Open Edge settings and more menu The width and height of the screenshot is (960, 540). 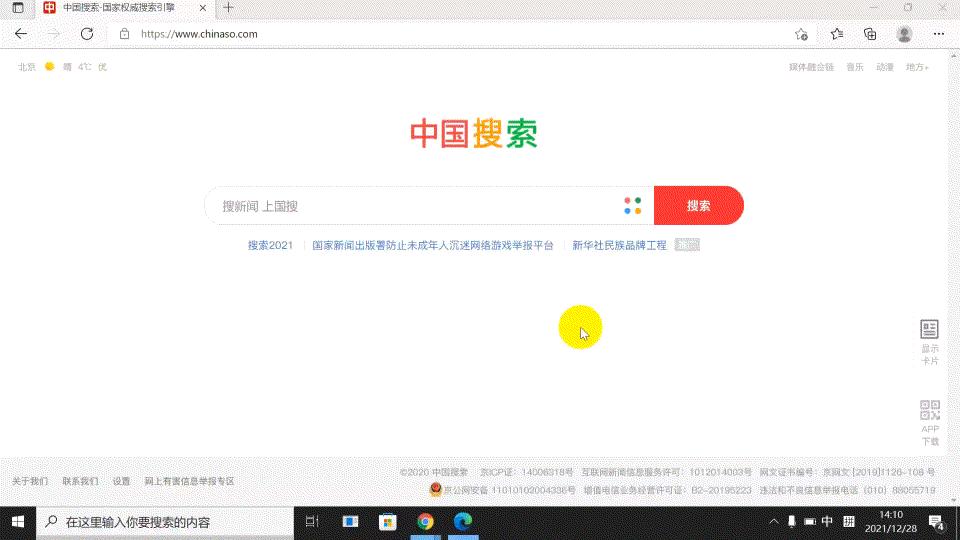click(x=939, y=34)
